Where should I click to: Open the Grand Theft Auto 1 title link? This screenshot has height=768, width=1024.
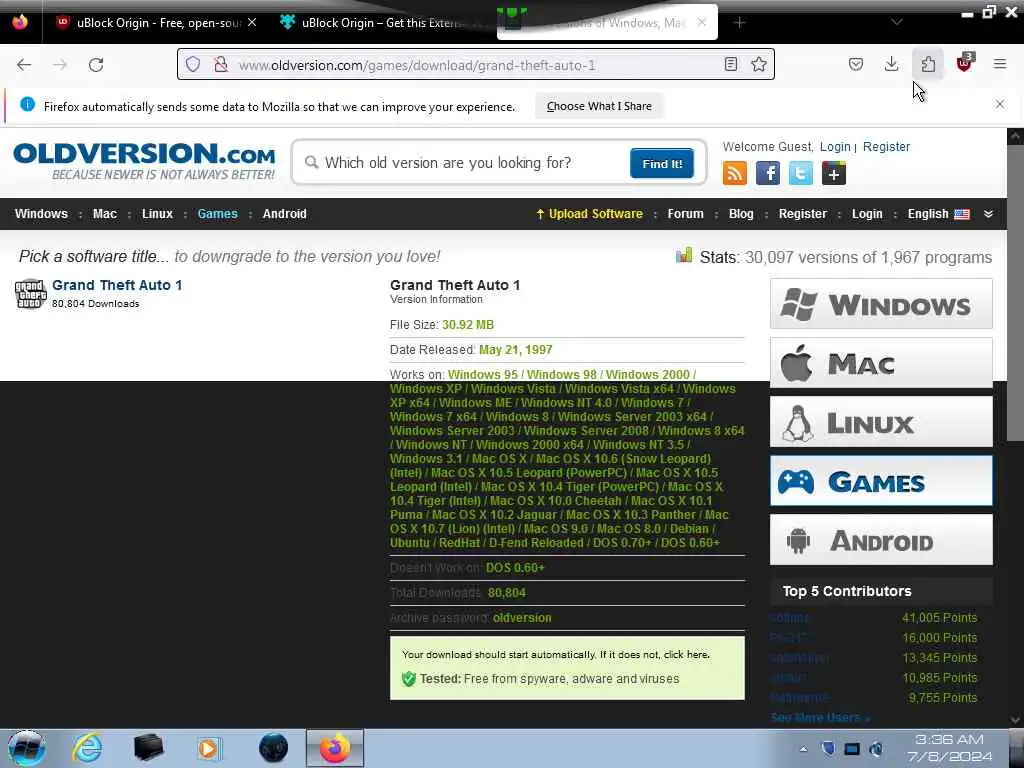coord(117,285)
